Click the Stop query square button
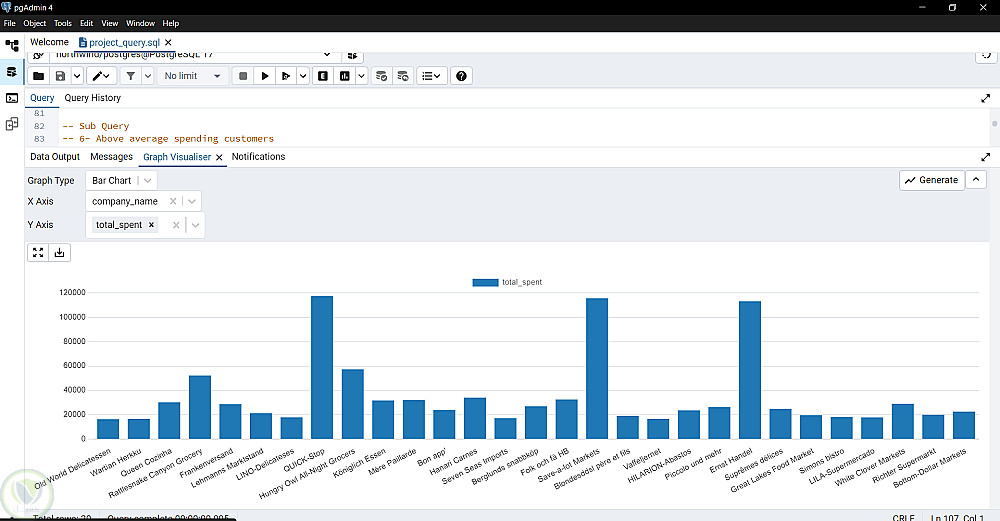This screenshot has width=1000, height=521. pyautogui.click(x=243, y=76)
